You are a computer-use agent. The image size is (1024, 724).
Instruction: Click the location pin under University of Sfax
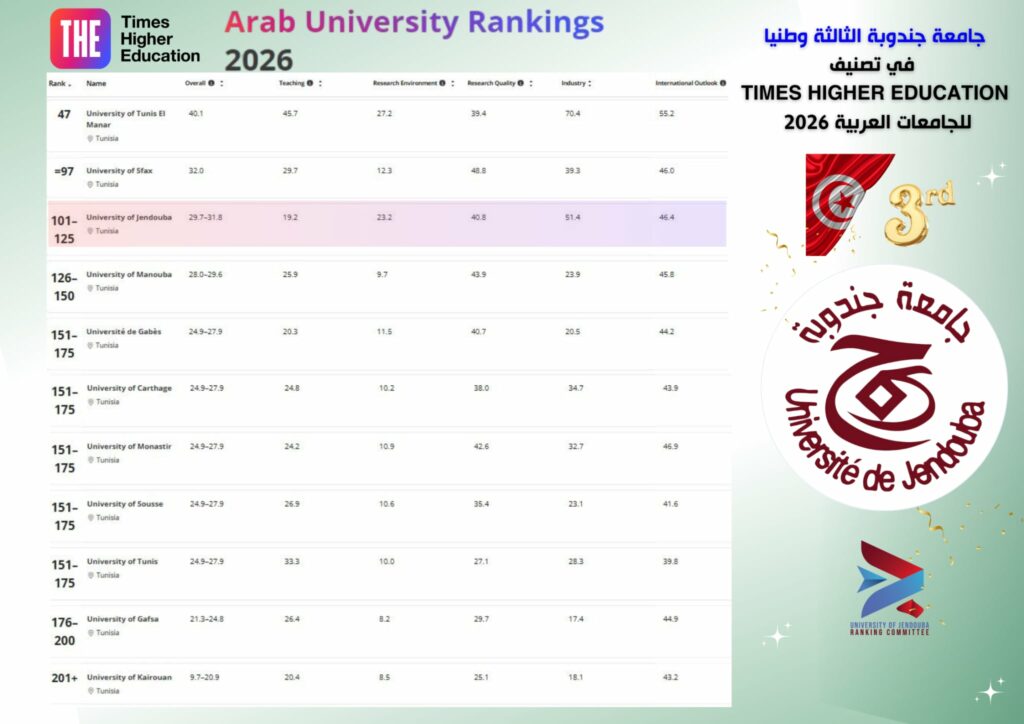pos(90,185)
